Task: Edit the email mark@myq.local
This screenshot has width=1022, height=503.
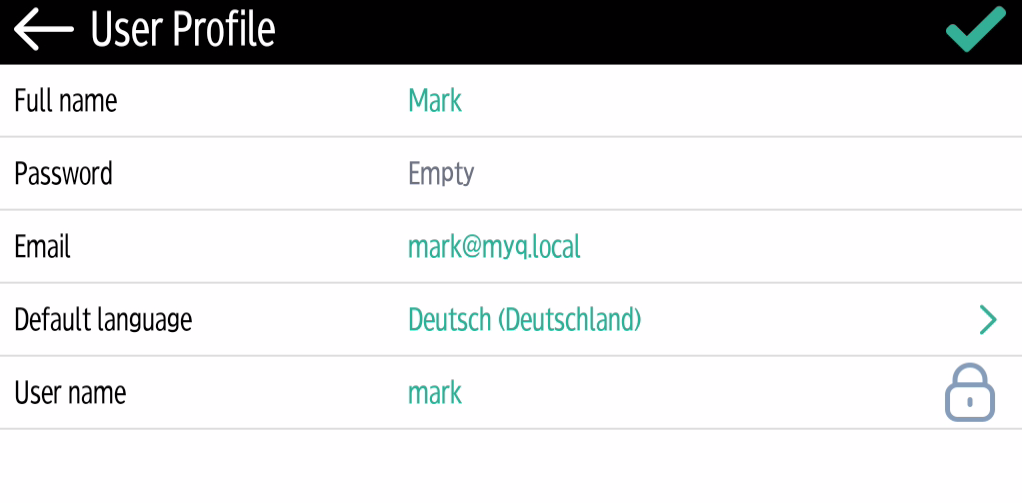Action: point(494,247)
